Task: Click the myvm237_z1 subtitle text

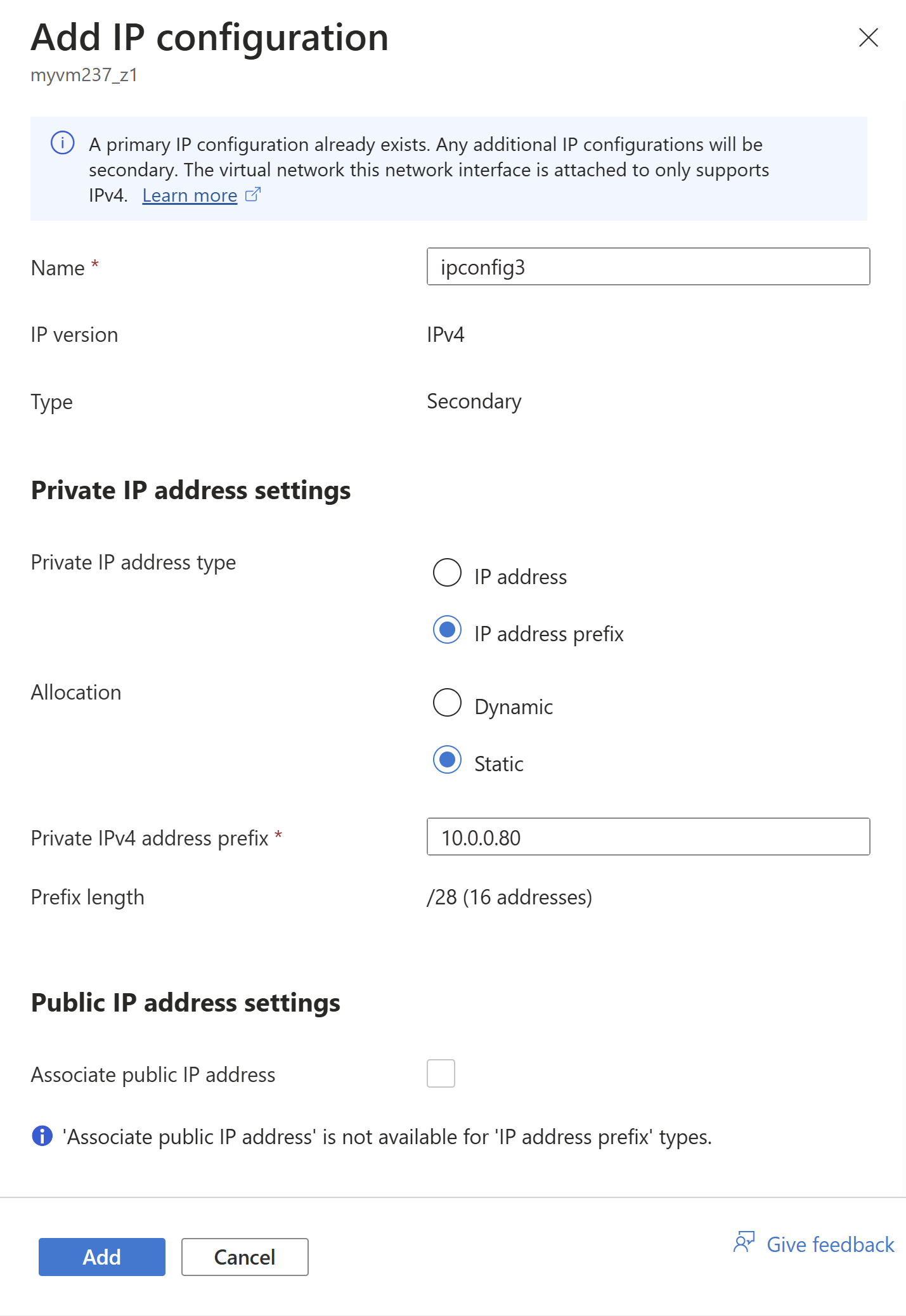Action: pos(84,75)
